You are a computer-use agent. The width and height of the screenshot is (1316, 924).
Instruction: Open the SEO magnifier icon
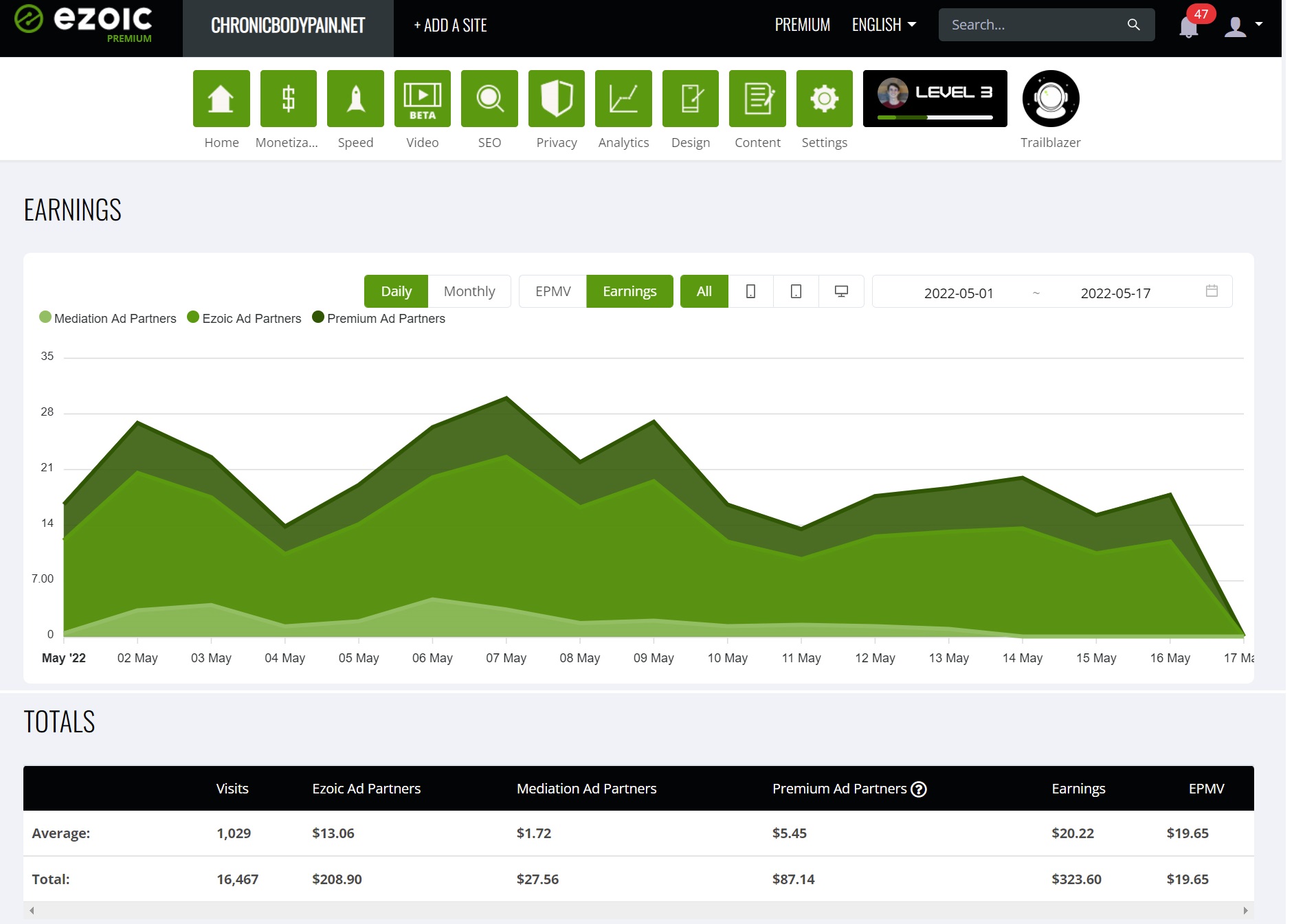point(489,98)
